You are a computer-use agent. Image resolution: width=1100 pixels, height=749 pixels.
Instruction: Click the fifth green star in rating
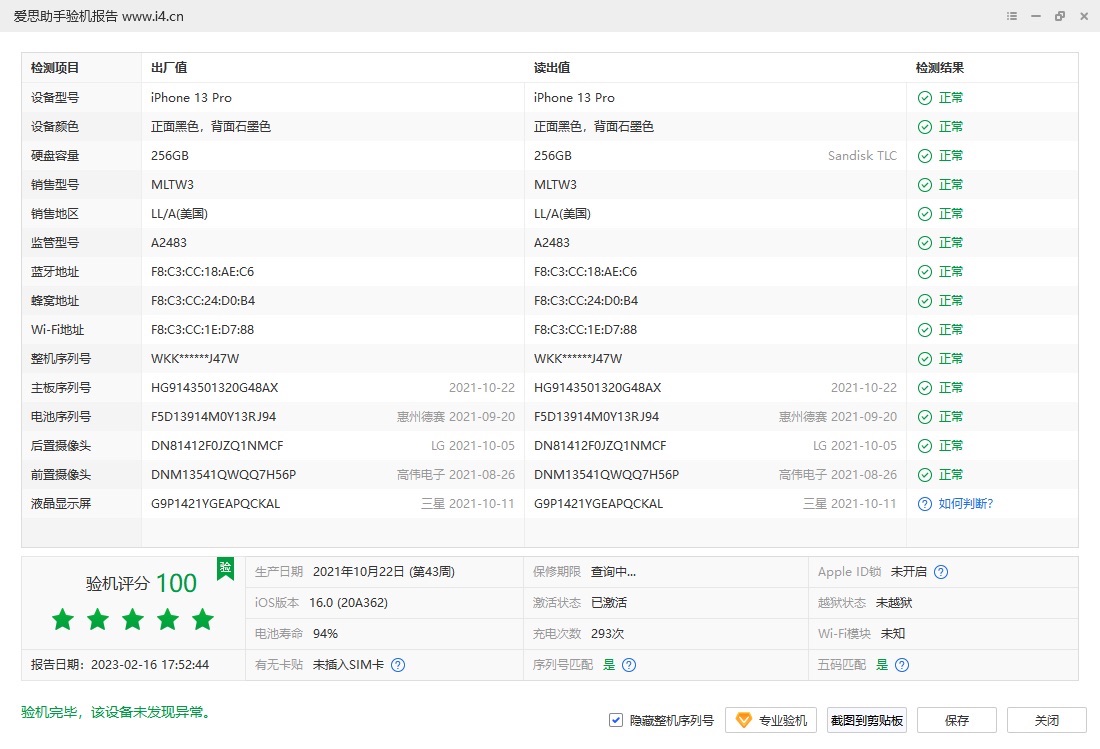(203, 620)
